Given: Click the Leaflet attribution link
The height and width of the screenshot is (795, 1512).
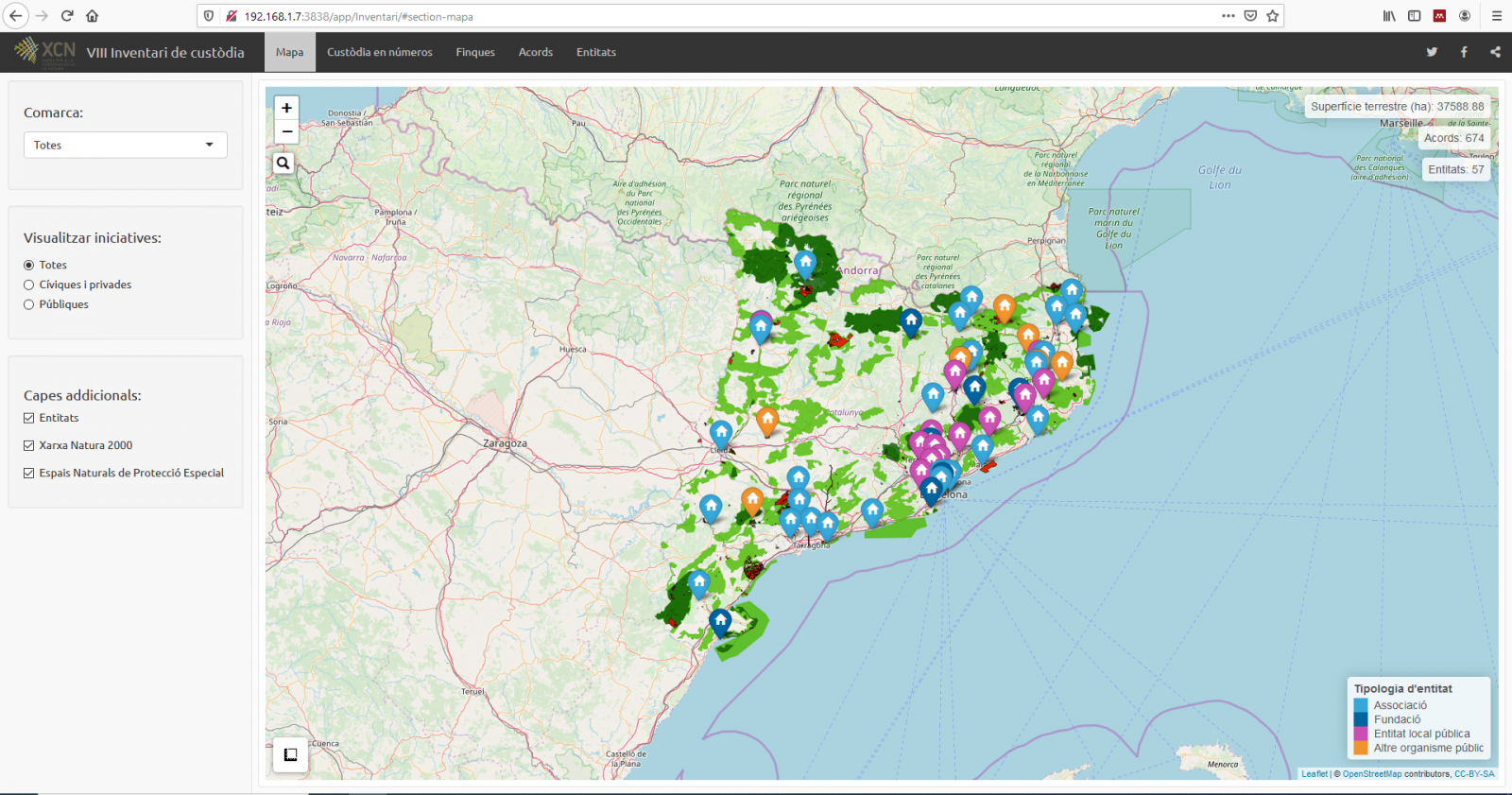Looking at the screenshot, I should click(x=1314, y=774).
